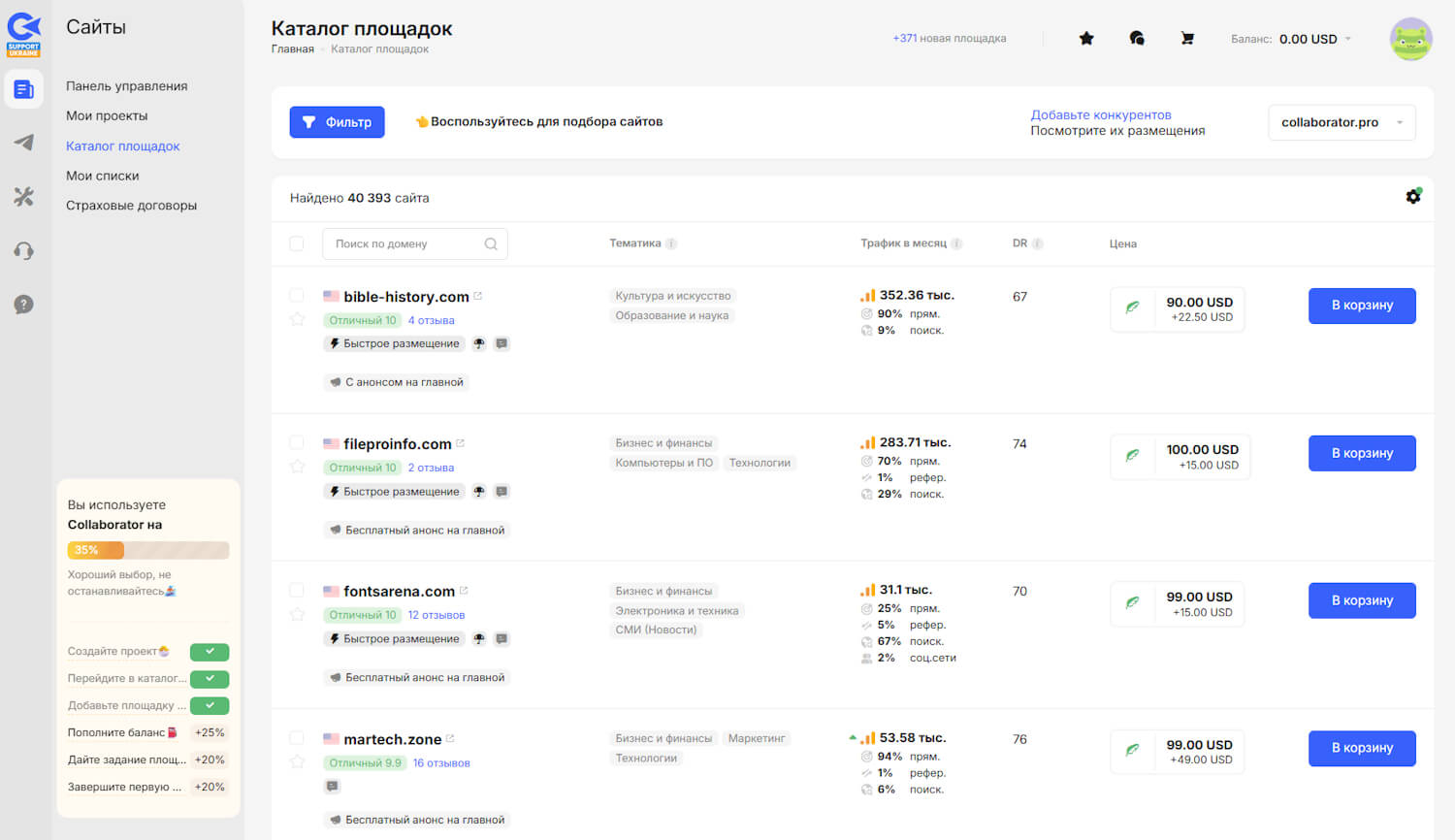
Task: Open the help question mark sidebar icon
Action: 23,305
